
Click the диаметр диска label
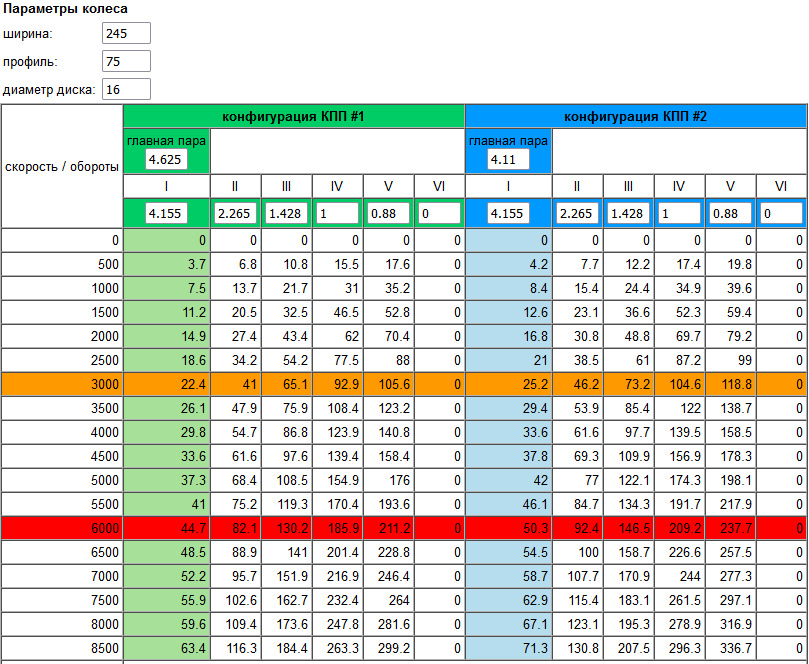click(49, 90)
